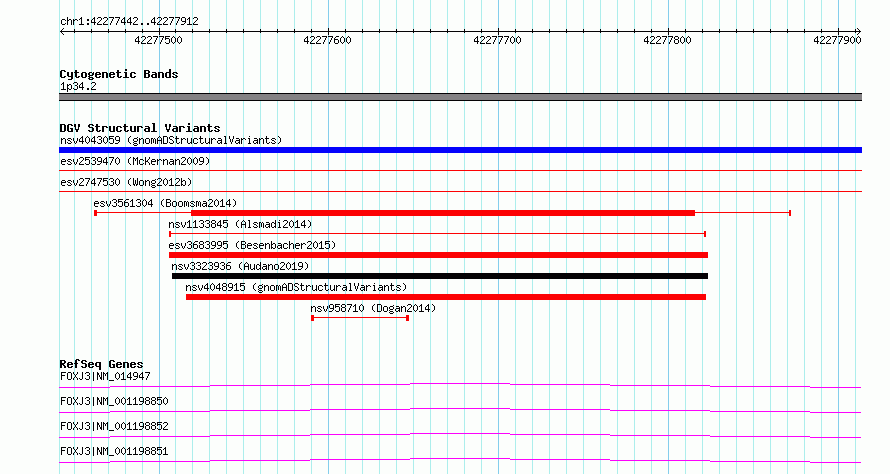Open the RefSeq Genes track title
The width and height of the screenshot is (890, 474).
tap(101, 364)
